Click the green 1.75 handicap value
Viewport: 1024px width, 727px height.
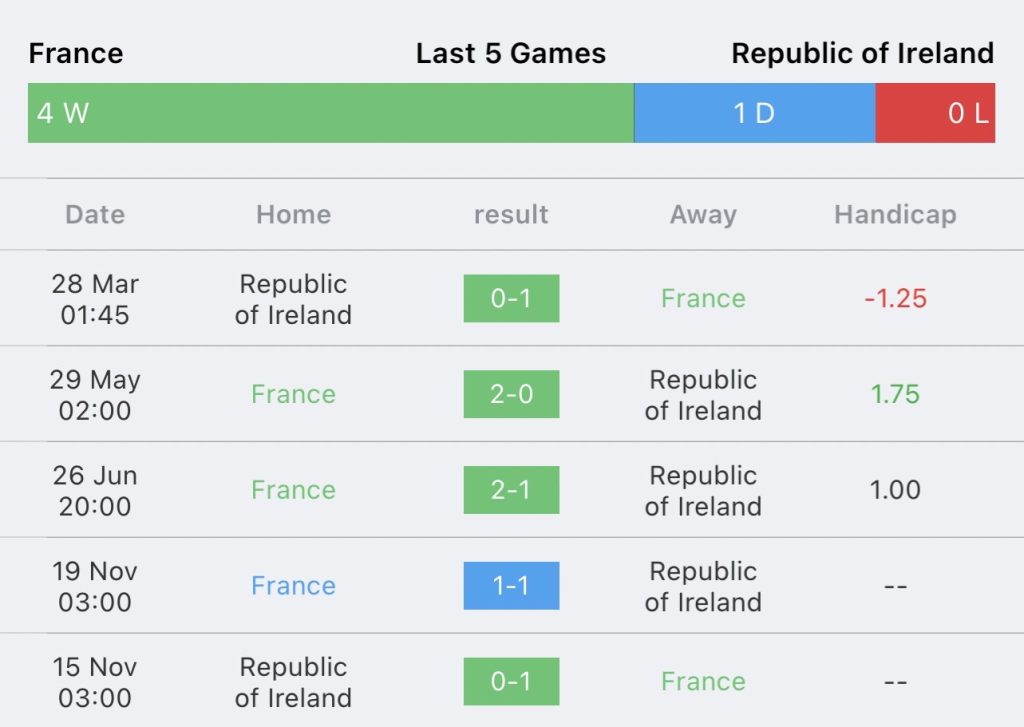coord(895,394)
